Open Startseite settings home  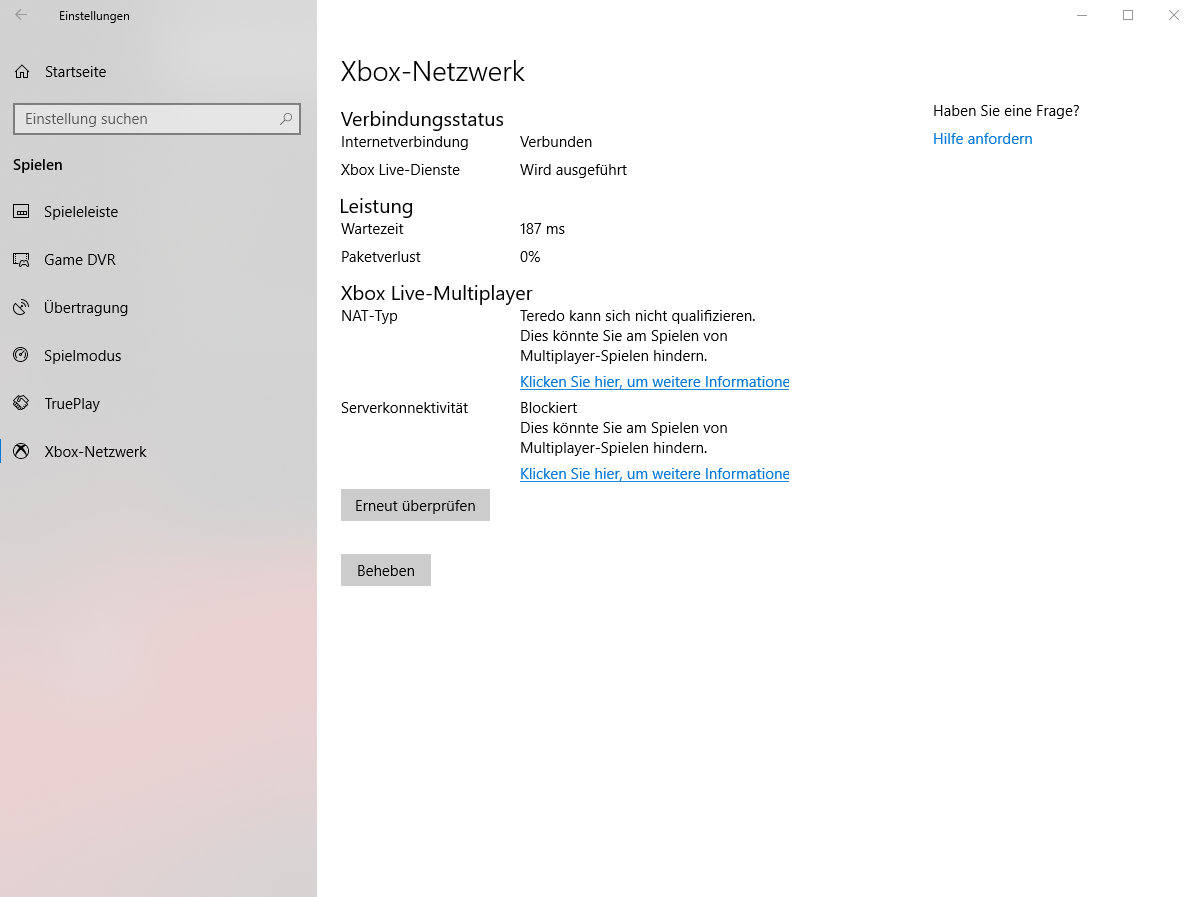coord(158,72)
